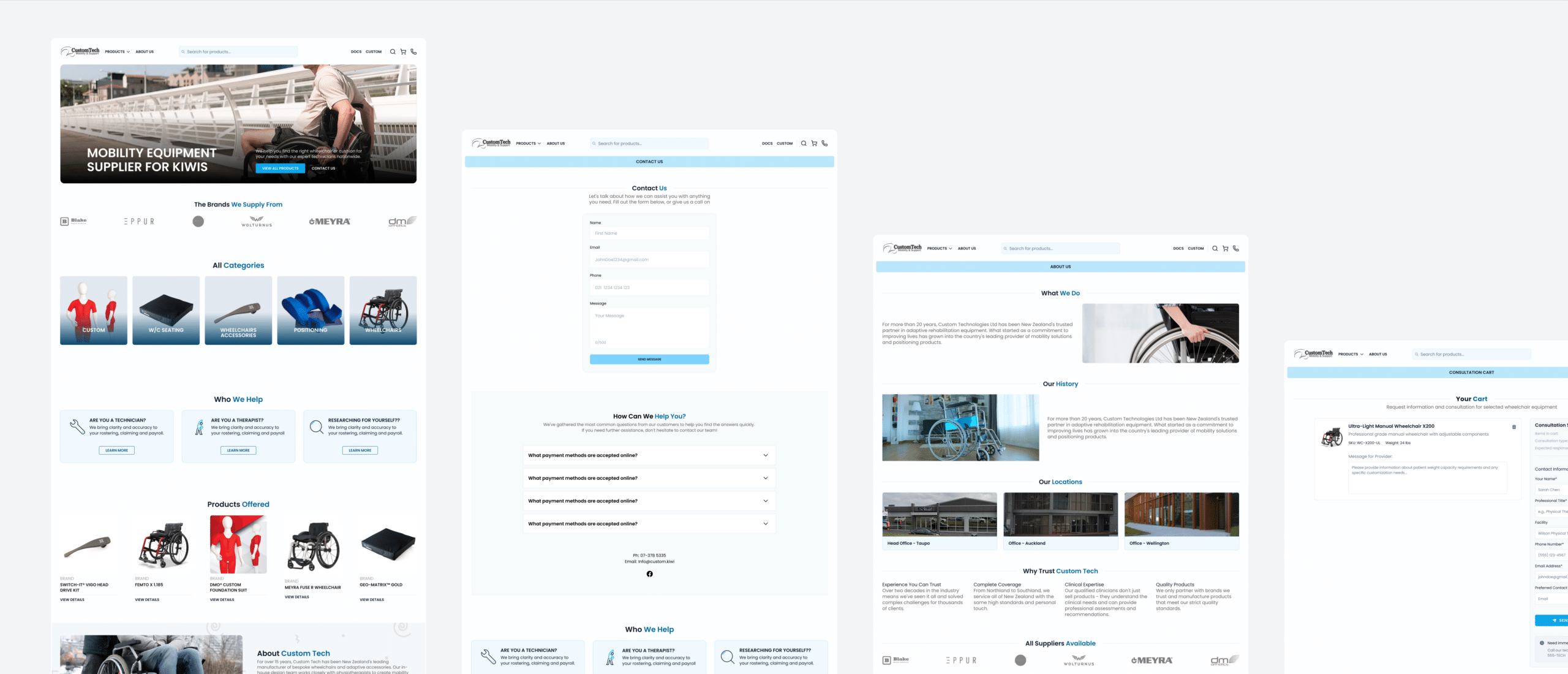Expand the PRODUCTS dropdown in the About Us page header
The width and height of the screenshot is (1568, 674).
point(939,248)
